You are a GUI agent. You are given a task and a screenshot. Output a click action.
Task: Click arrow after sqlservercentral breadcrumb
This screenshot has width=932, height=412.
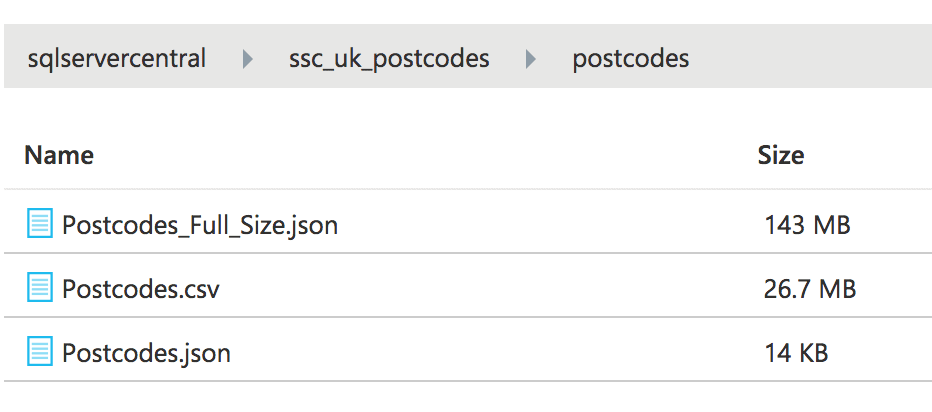247,59
